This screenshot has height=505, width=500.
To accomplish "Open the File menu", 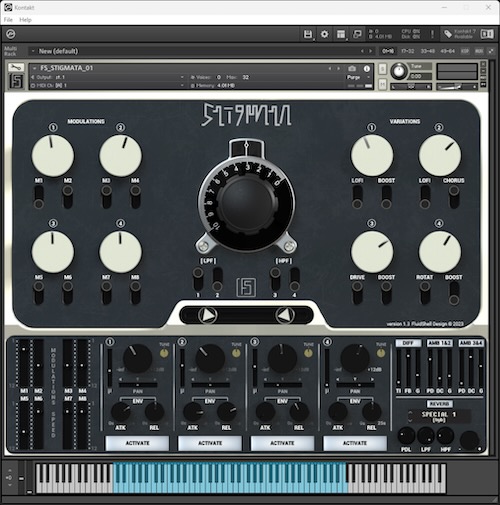I will click(8, 20).
